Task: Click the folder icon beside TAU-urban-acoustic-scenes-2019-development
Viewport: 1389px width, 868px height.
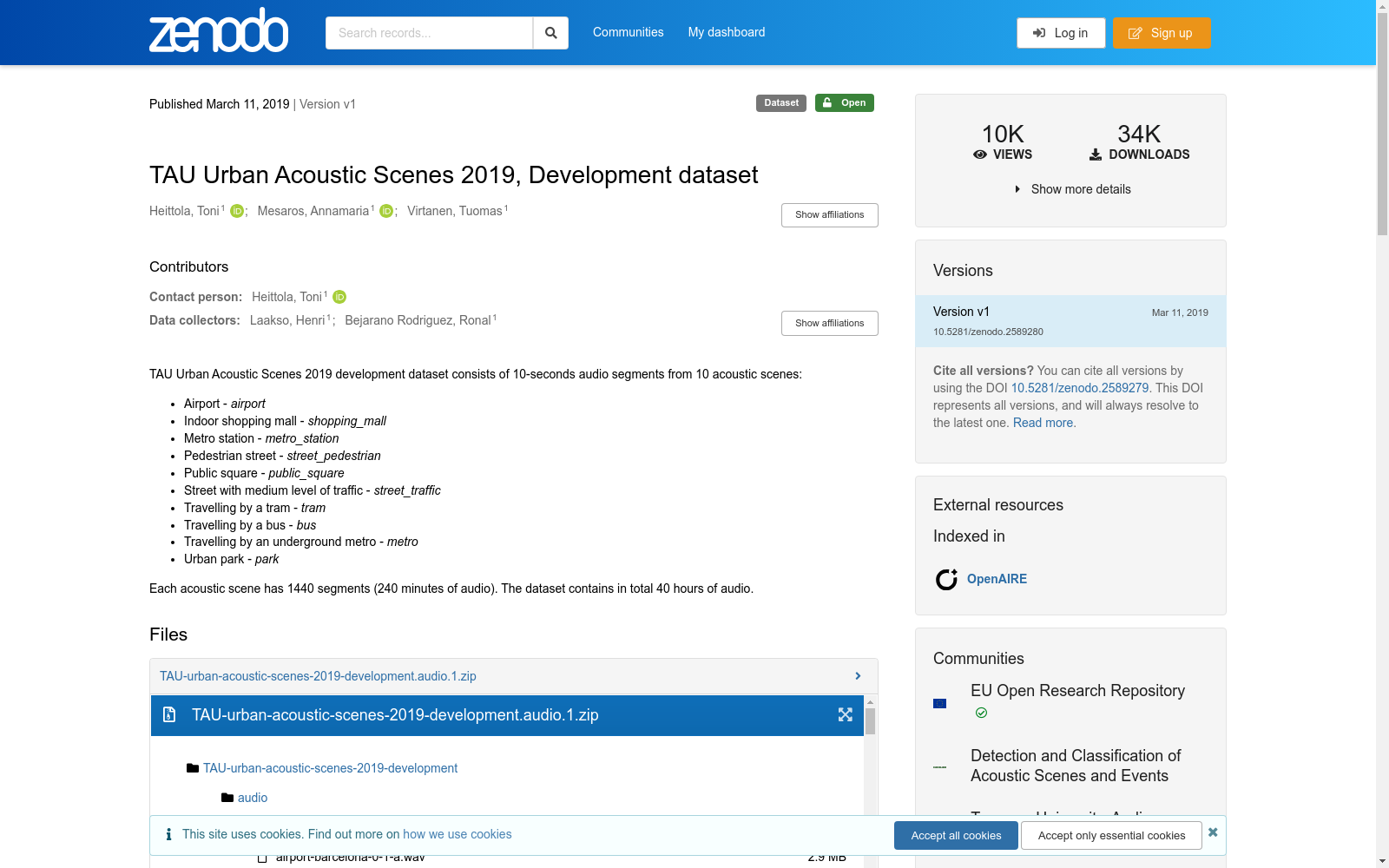Action: tap(193, 768)
